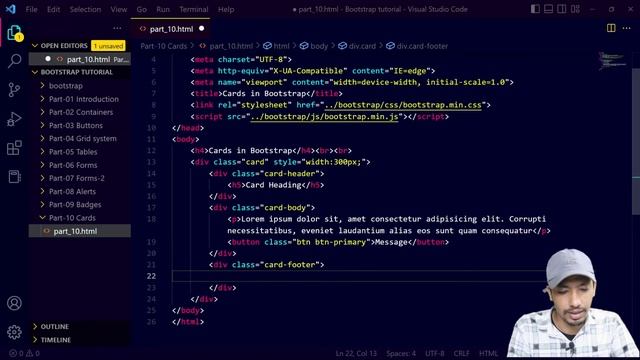Open the Explorer view in activity bar
The height and width of the screenshot is (360, 640).
tap(14, 33)
